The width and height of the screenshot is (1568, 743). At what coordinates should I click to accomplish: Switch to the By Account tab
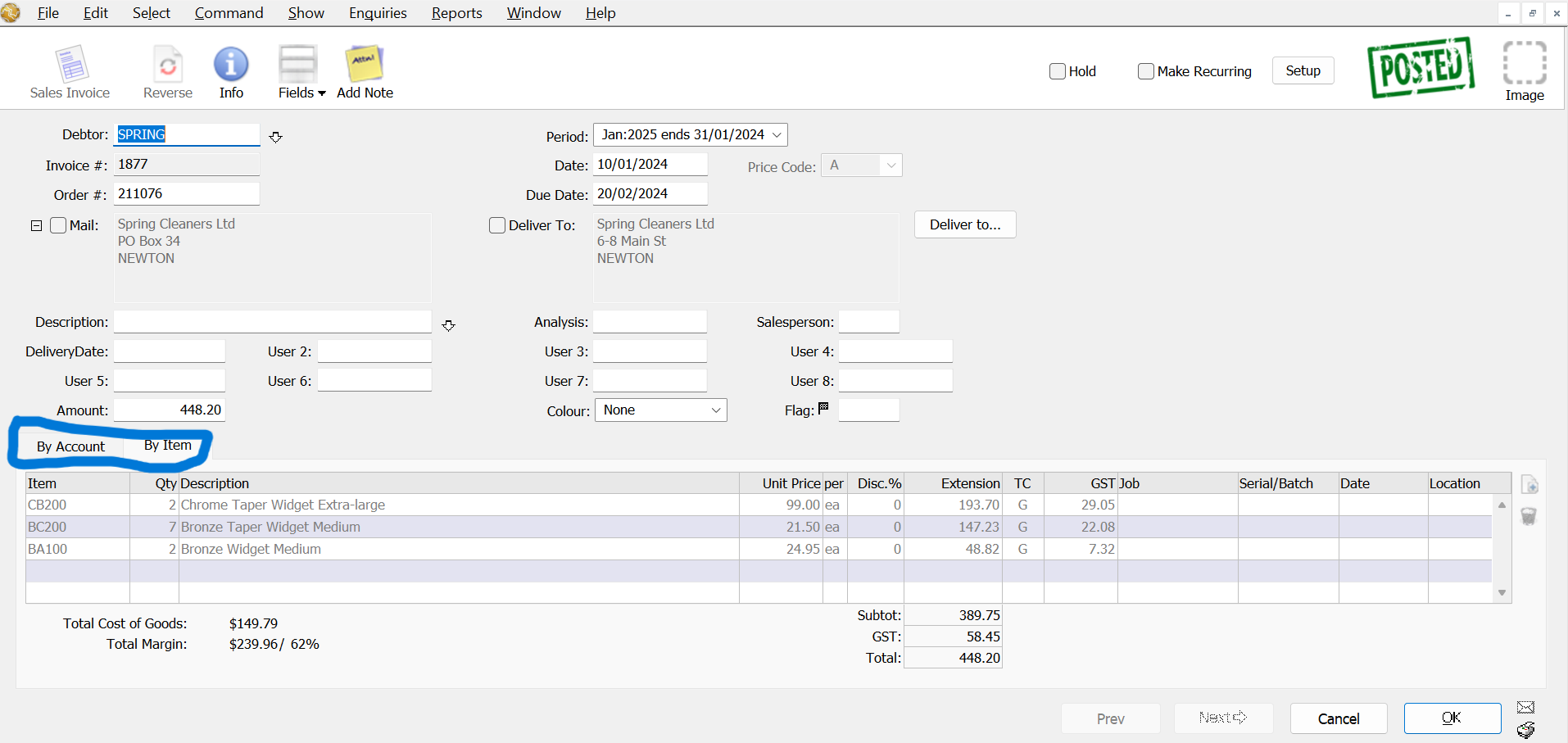pos(70,446)
